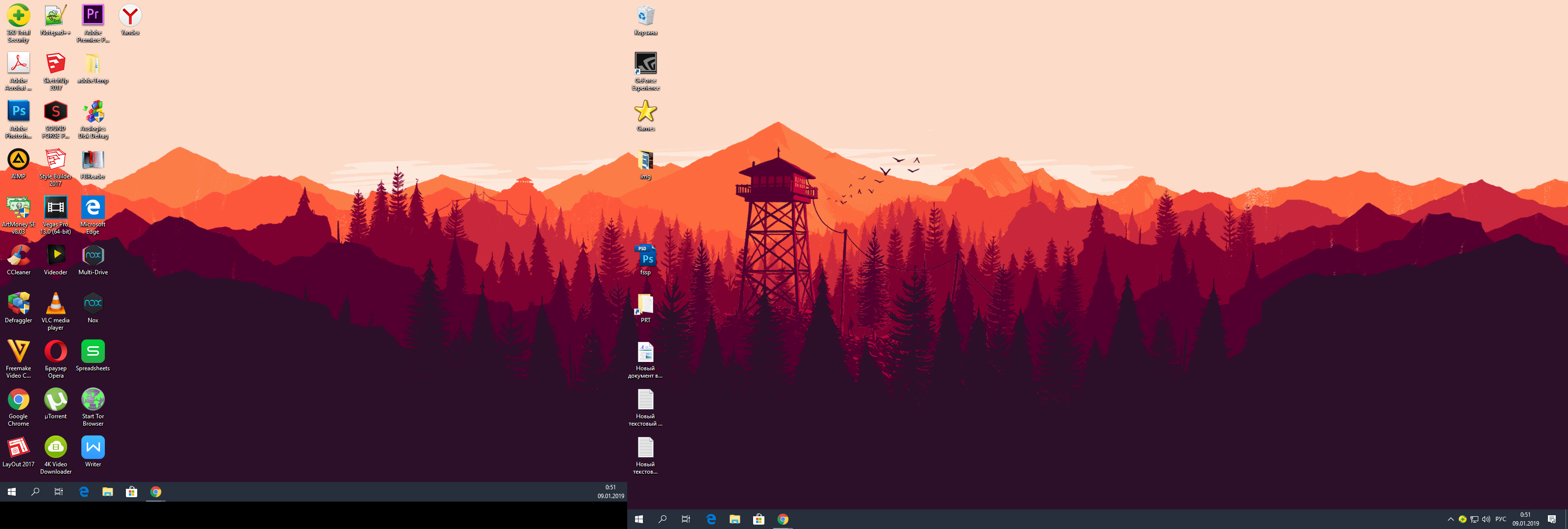Open the img folder icon
The image size is (1568, 529).
pyautogui.click(x=645, y=165)
